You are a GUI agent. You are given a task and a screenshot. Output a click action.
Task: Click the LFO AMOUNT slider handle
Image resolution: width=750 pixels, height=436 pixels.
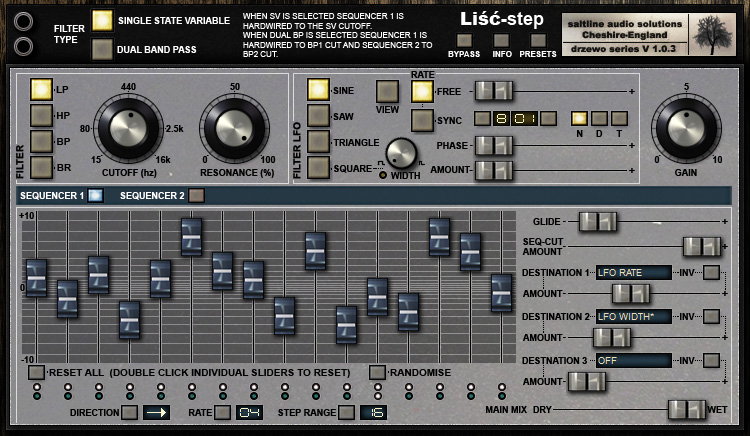(x=494, y=170)
